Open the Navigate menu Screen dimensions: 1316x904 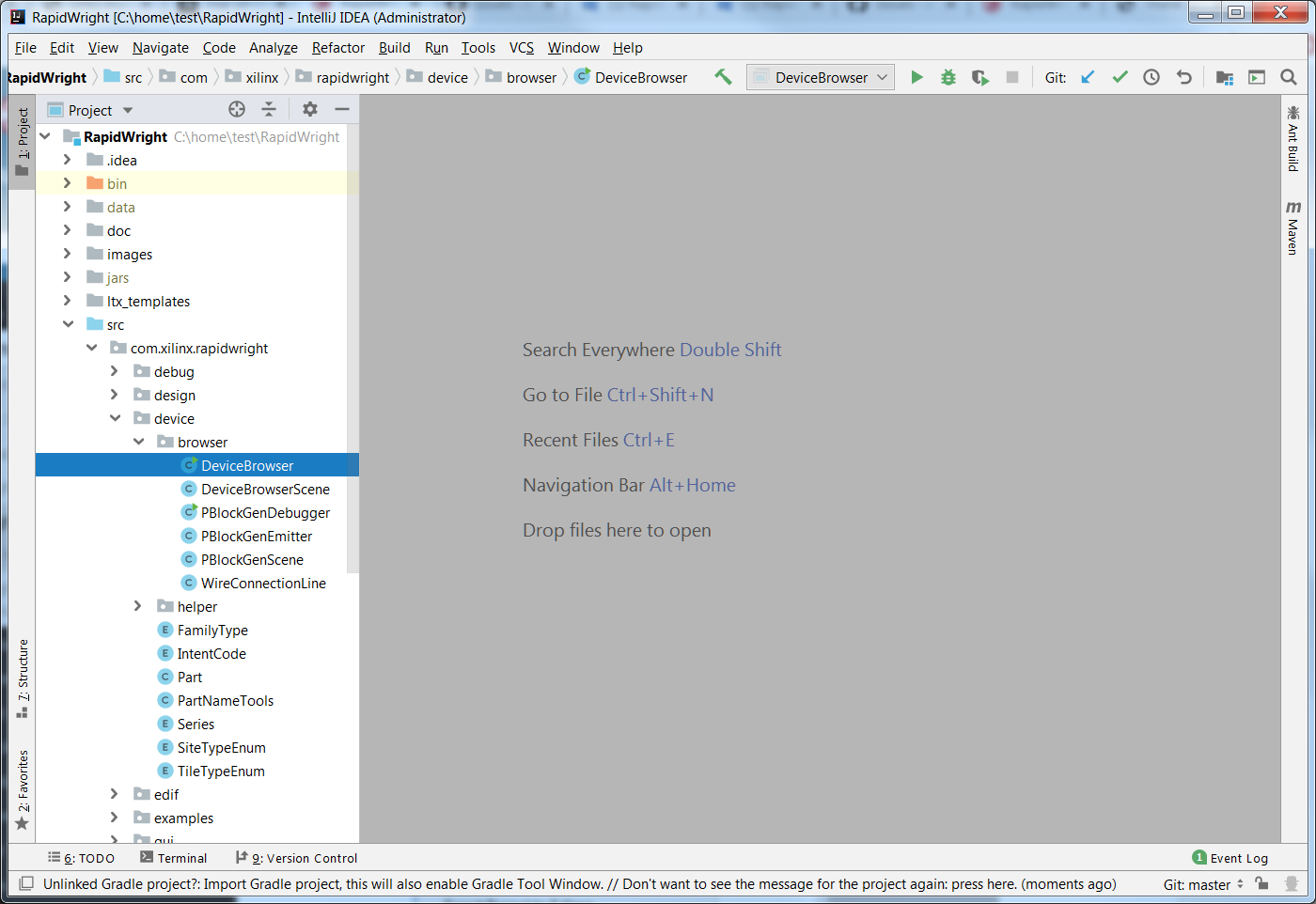point(160,47)
